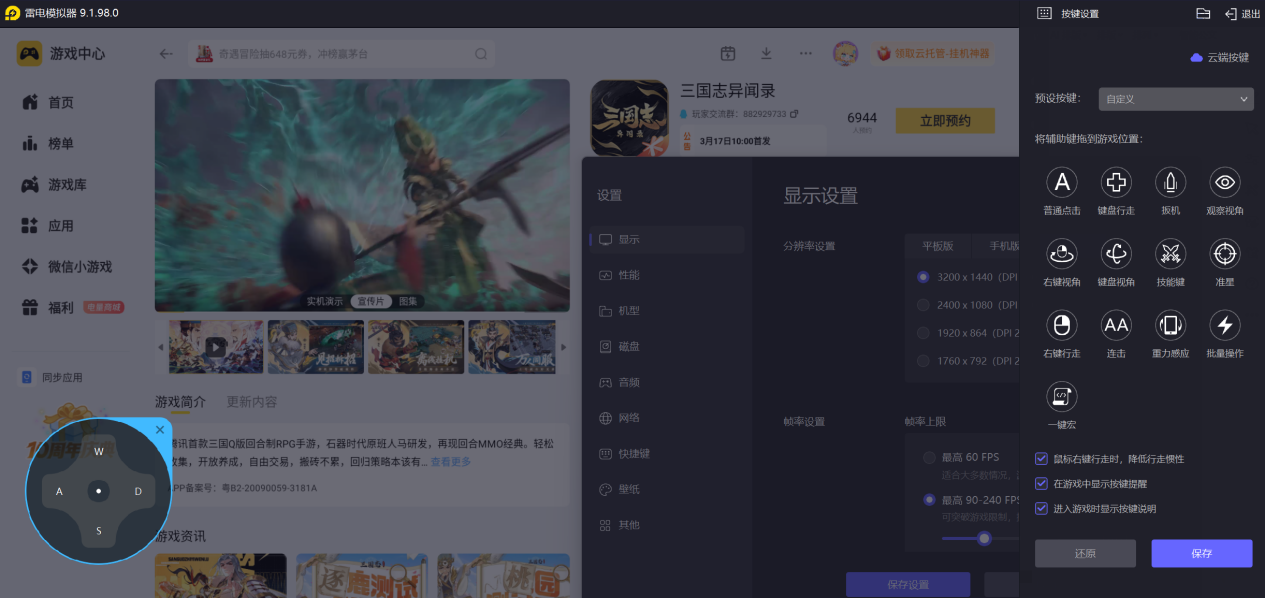This screenshot has height=598, width=1265.
Task: Select the 右键行走 mouse key icon
Action: [x=1062, y=325]
